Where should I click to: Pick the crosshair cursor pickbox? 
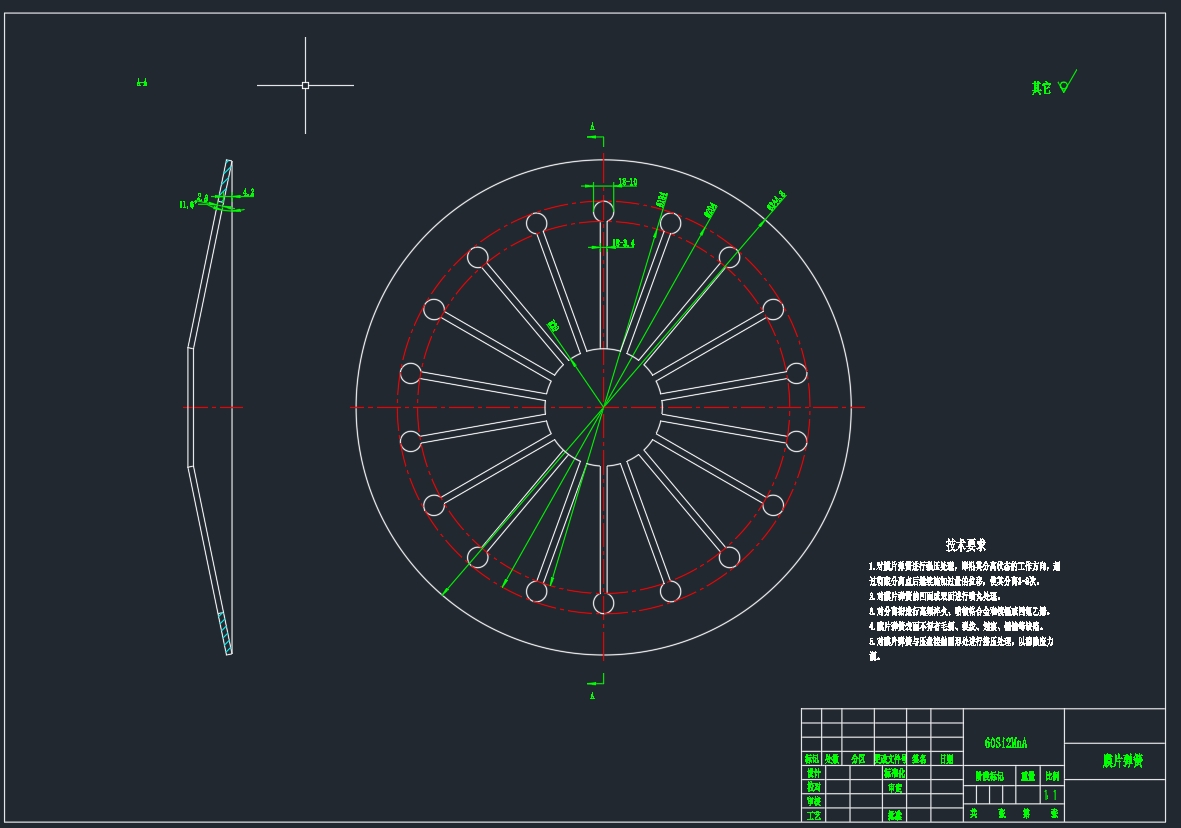(x=305, y=85)
